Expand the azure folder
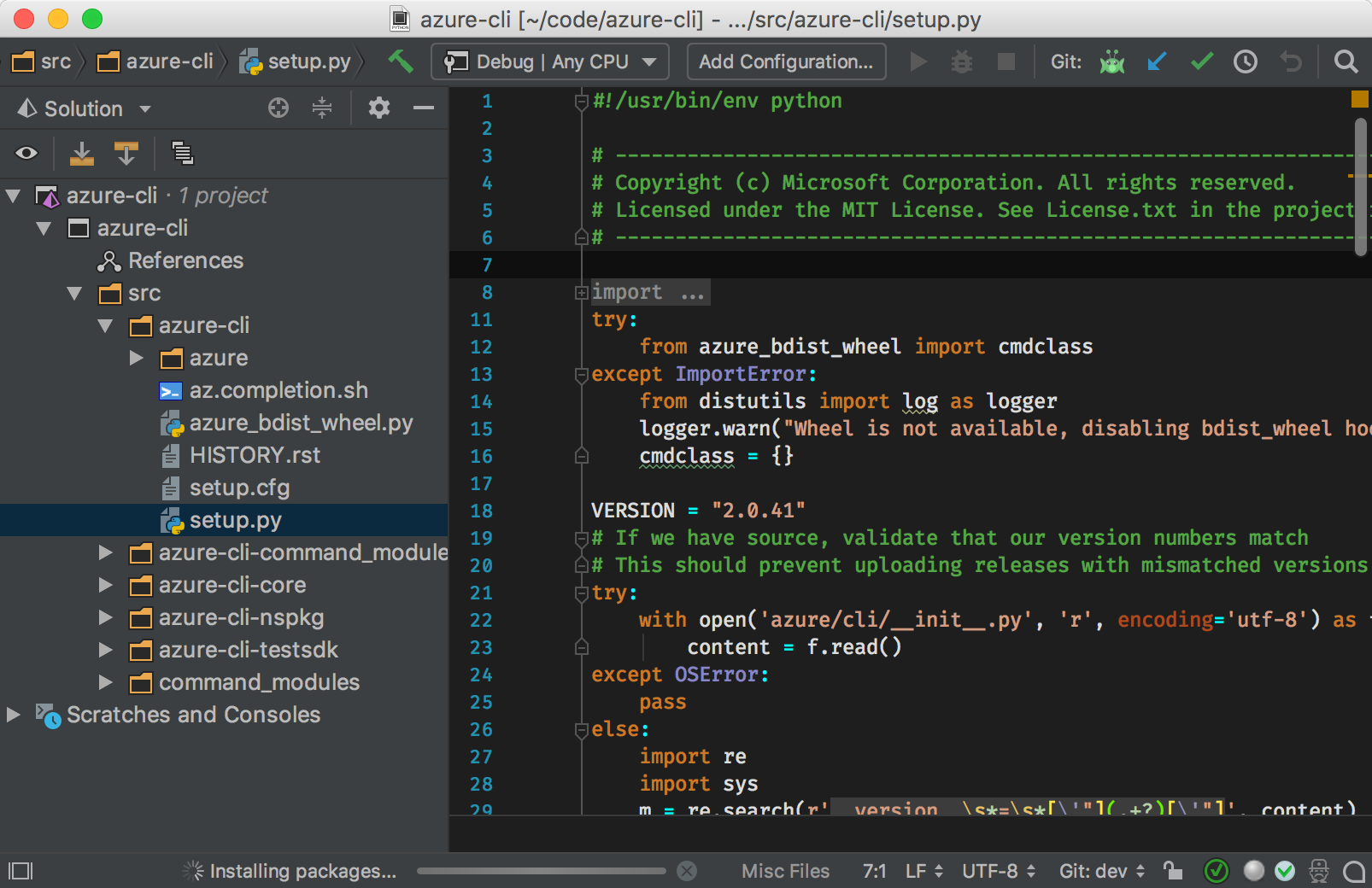The image size is (1372, 888). [x=136, y=358]
